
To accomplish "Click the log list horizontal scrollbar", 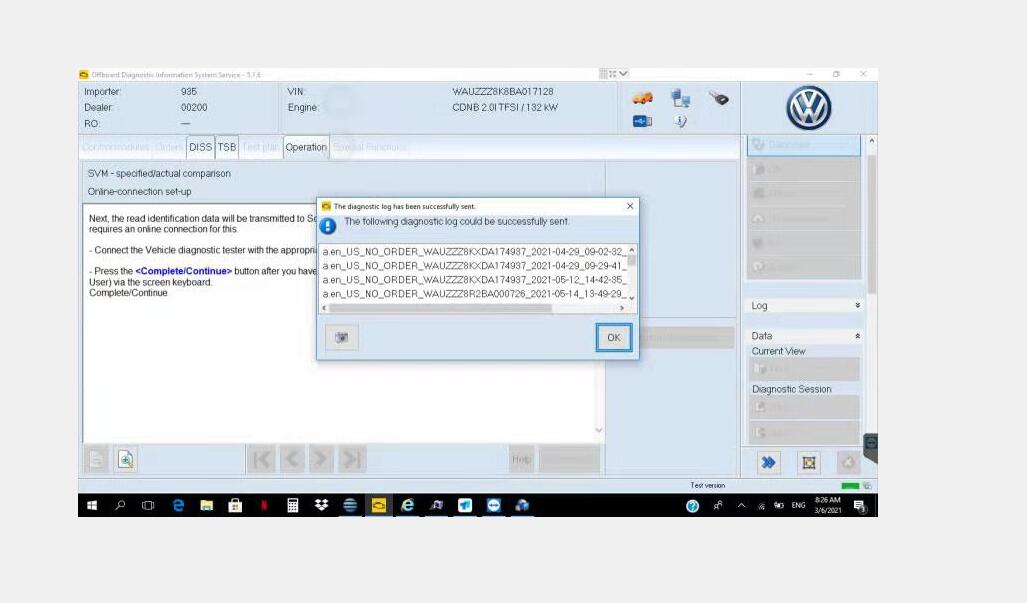I will 440,308.
